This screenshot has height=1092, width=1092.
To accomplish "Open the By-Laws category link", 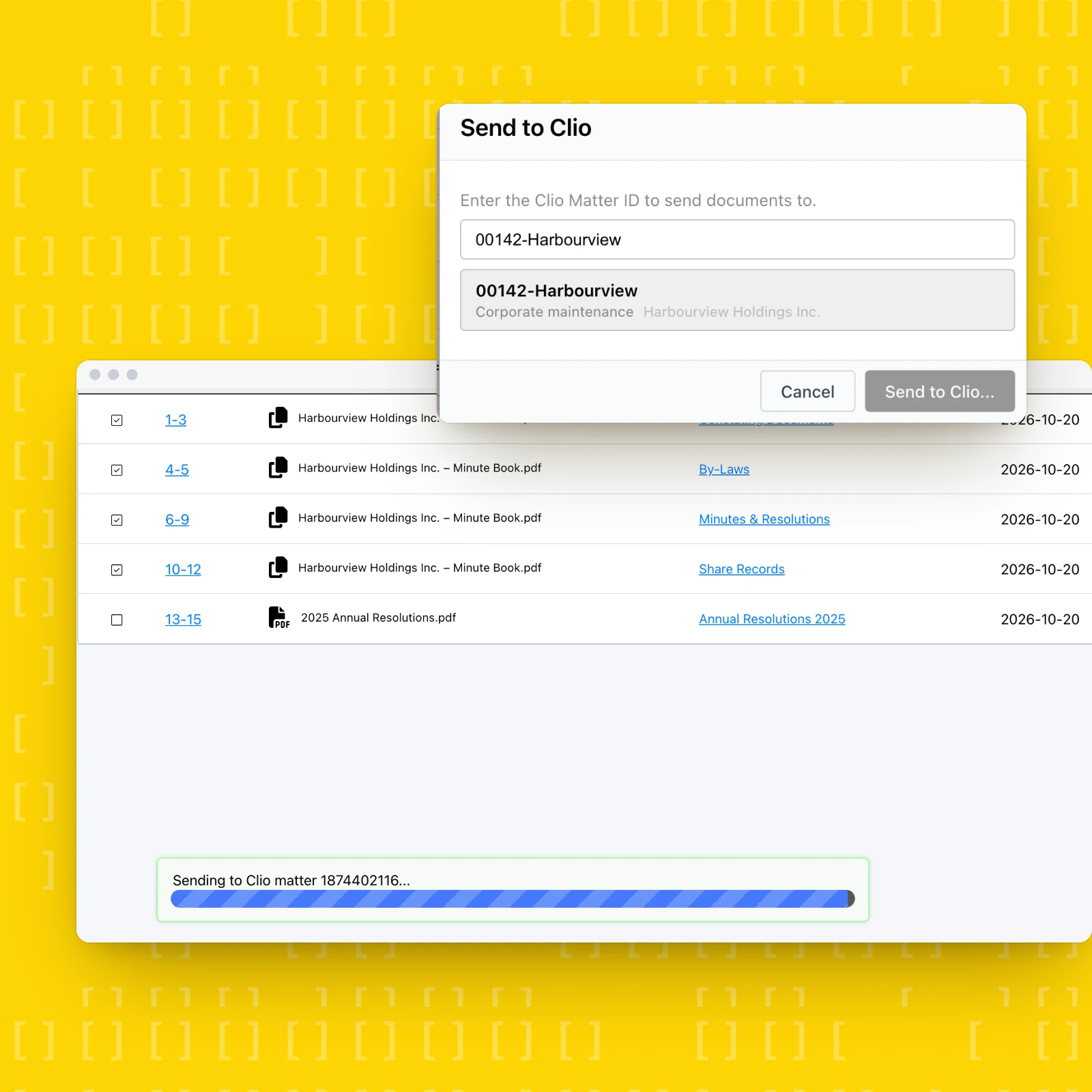I will (724, 470).
